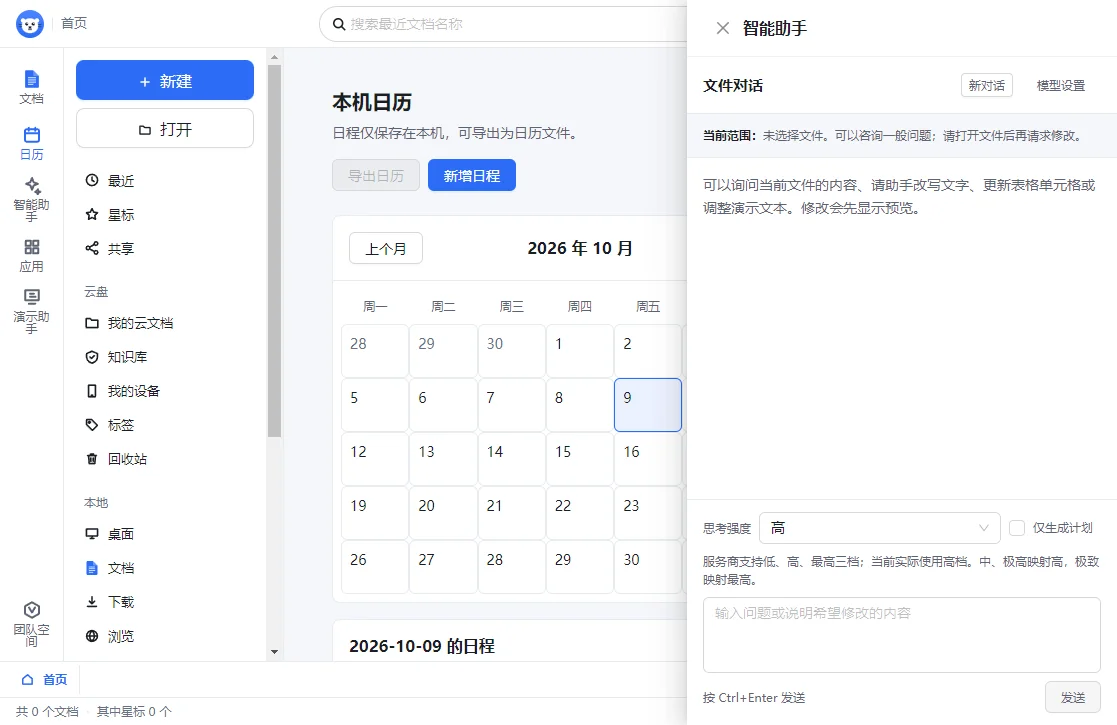Screen dimensions: 1117x725
Task: Click the 打开 button
Action: [165, 129]
